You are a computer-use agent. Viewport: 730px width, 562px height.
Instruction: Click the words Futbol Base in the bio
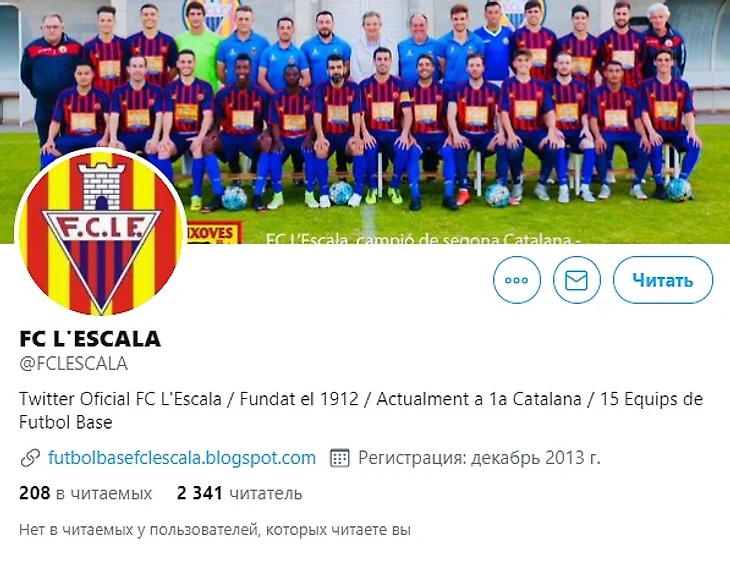66,423
